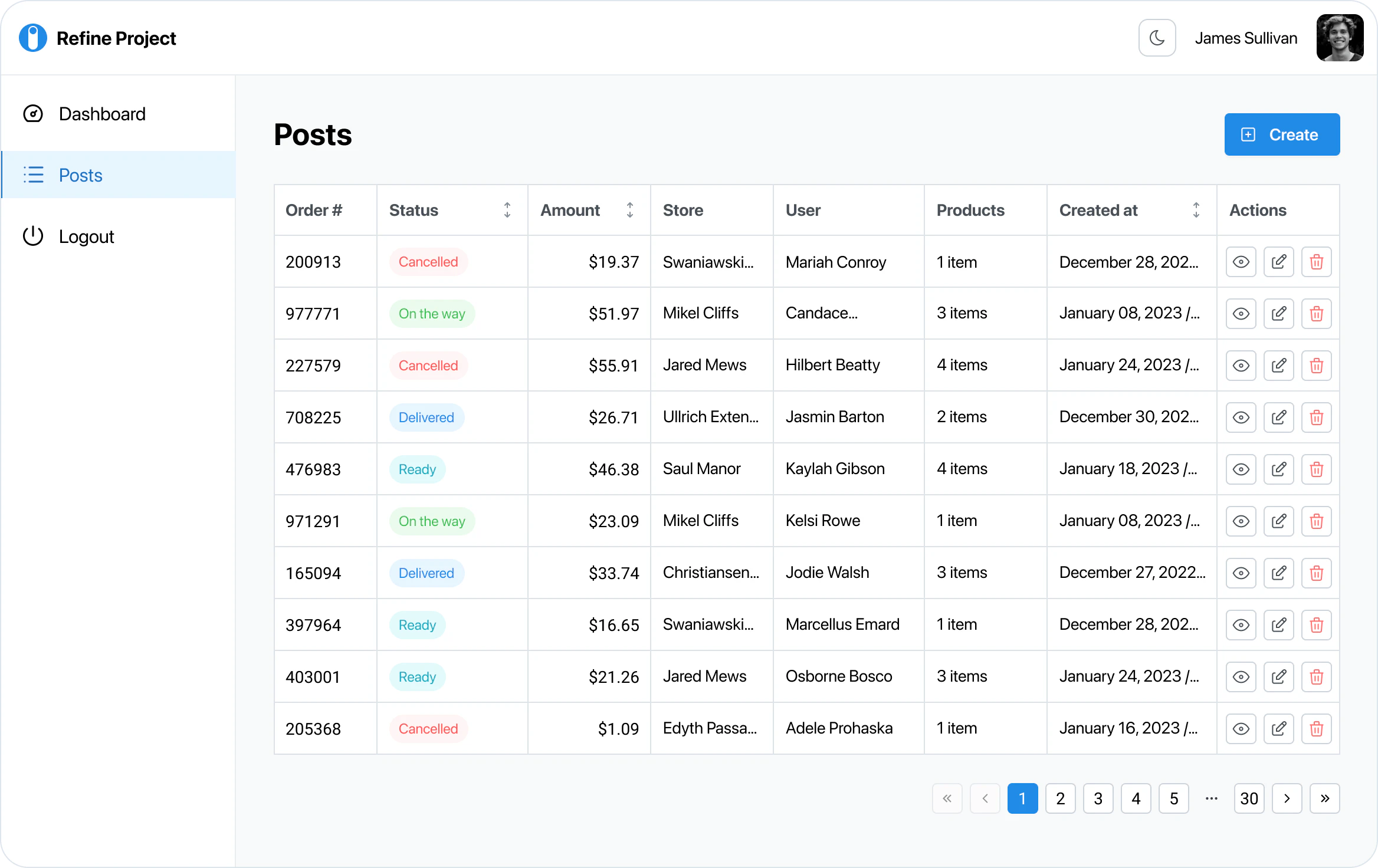Viewport: 1378px width, 868px height.
Task: Go to page 3 in pagination
Action: coord(1098,798)
